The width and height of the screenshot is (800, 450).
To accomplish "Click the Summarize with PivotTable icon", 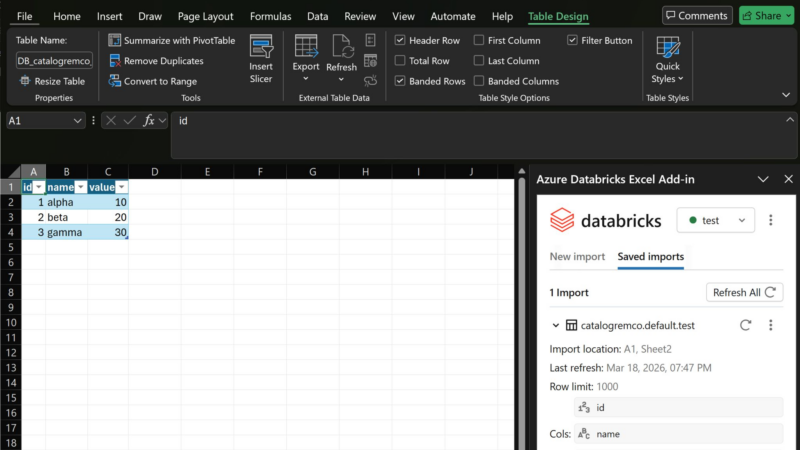I will coord(114,40).
